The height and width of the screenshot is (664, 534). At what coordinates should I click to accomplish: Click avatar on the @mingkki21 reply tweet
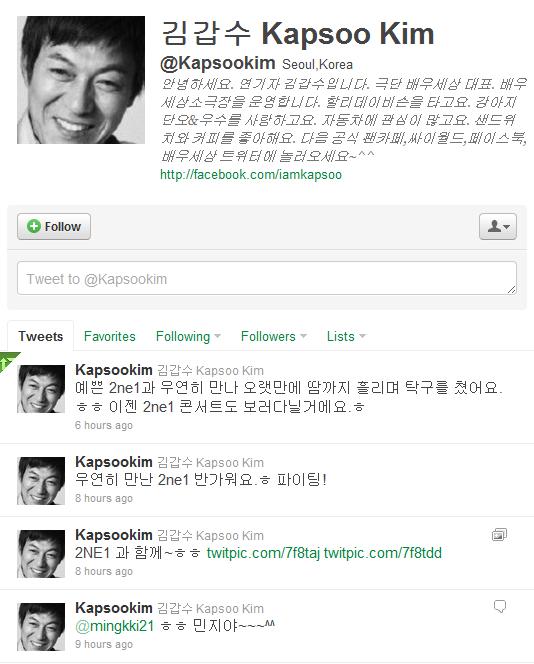click(x=41, y=627)
